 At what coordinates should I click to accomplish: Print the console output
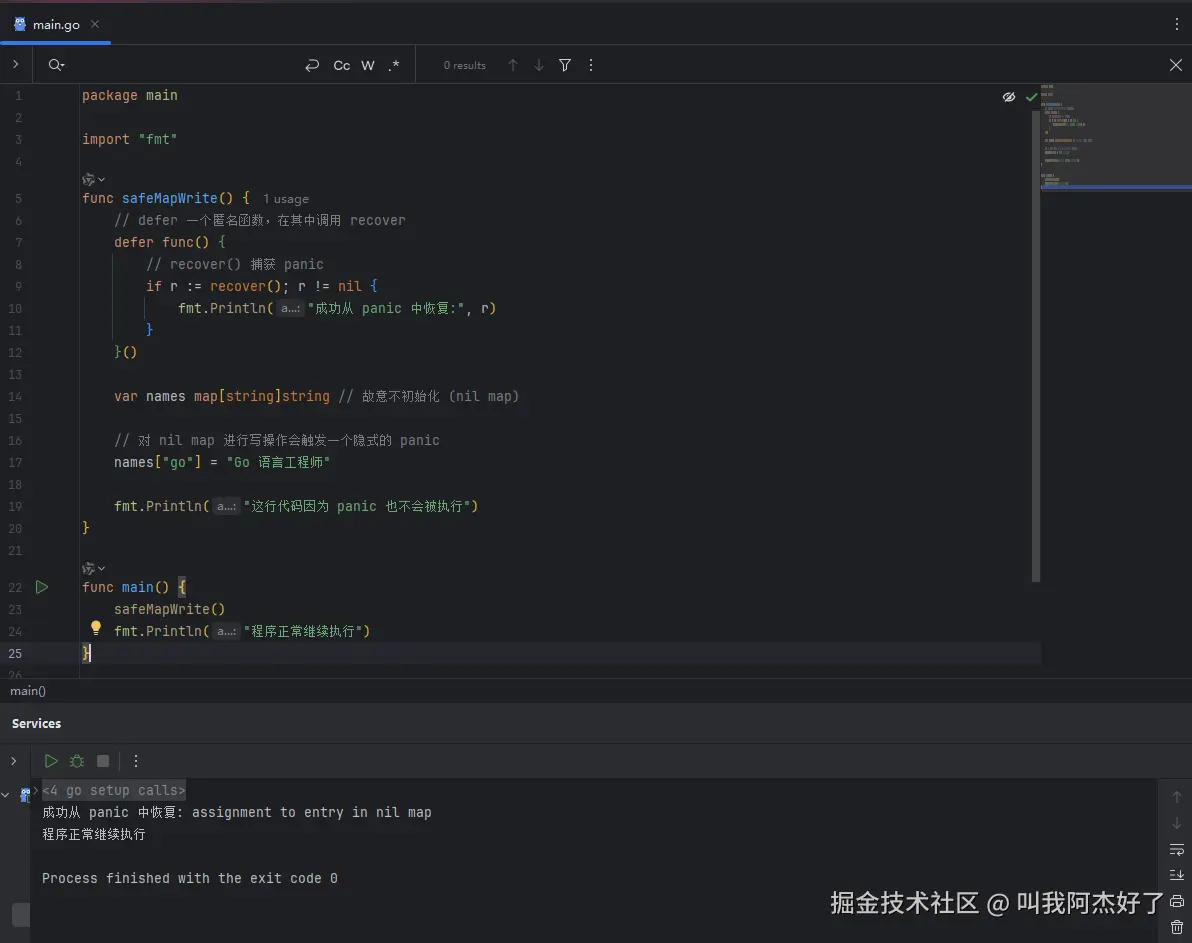tap(1177, 901)
